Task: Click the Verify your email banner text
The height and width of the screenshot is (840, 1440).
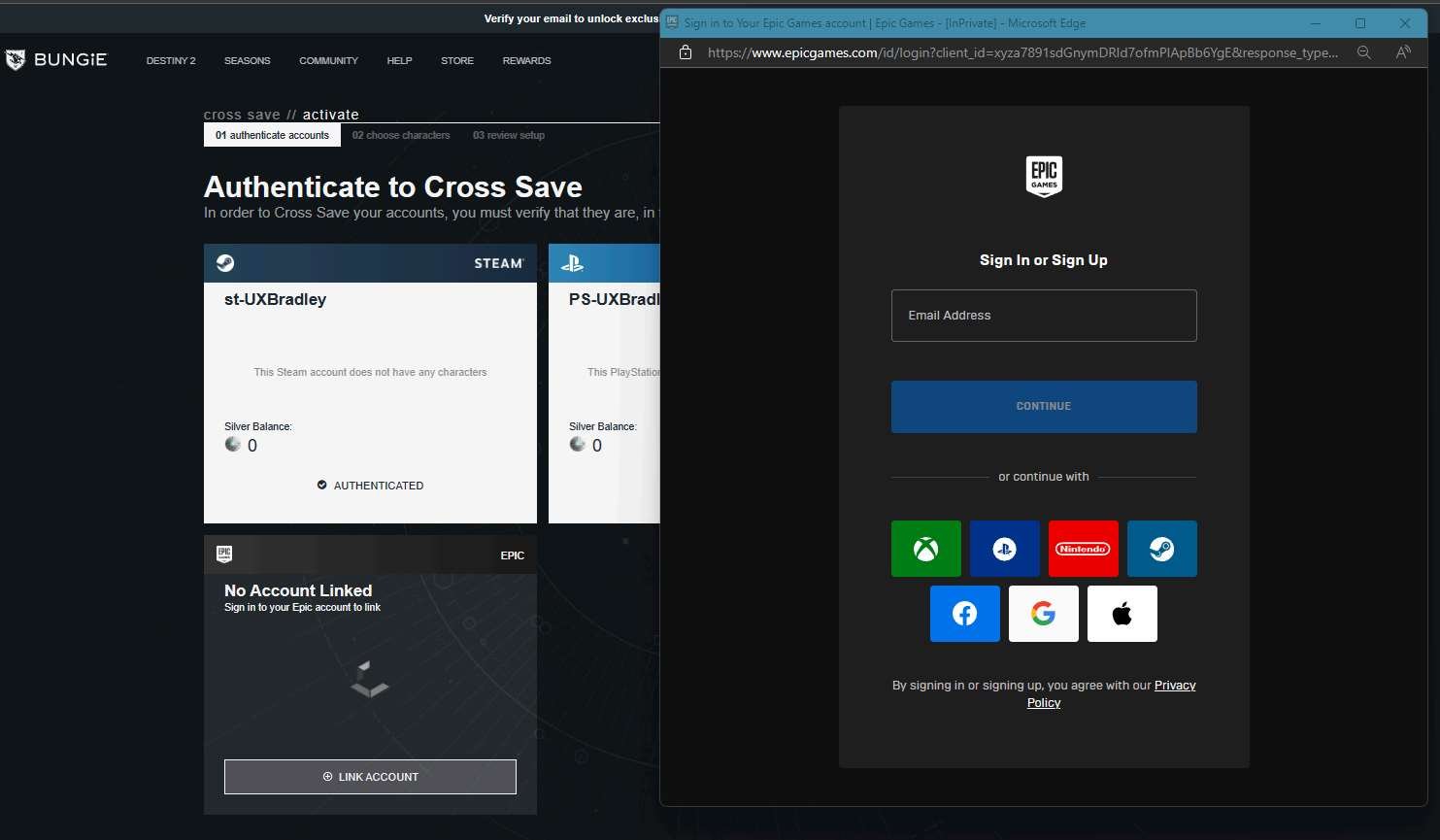Action: tap(571, 18)
